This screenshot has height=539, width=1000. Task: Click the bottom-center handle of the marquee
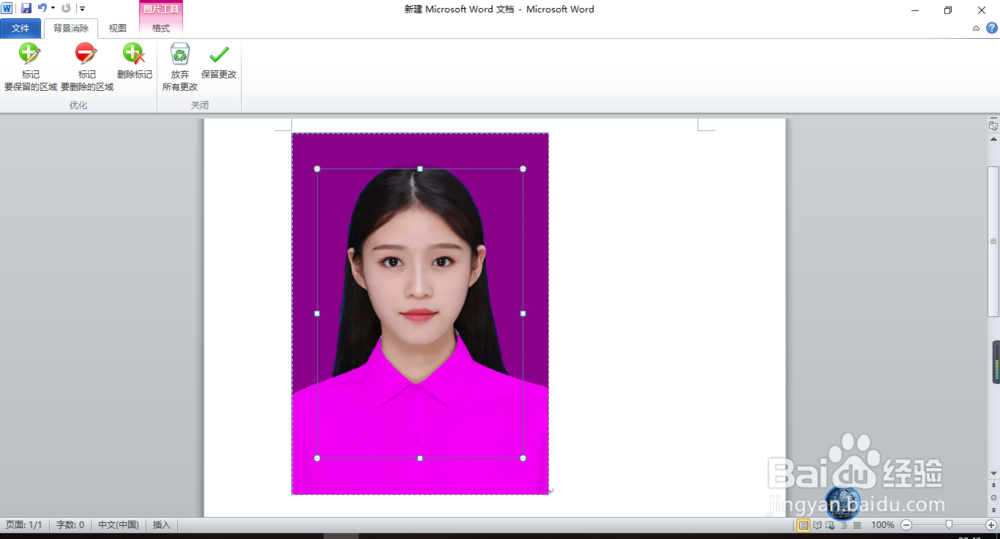click(420, 458)
